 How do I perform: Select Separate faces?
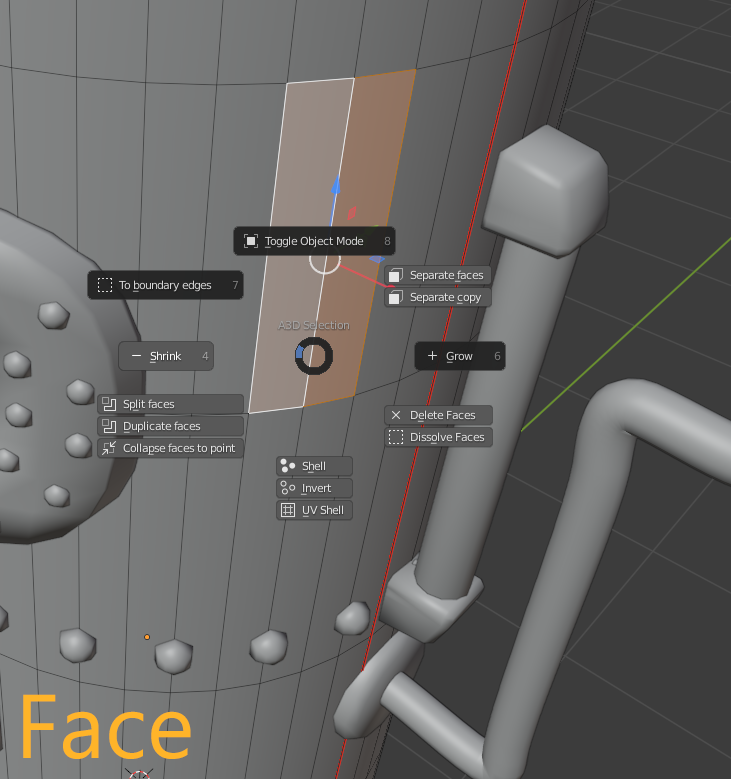[438, 275]
